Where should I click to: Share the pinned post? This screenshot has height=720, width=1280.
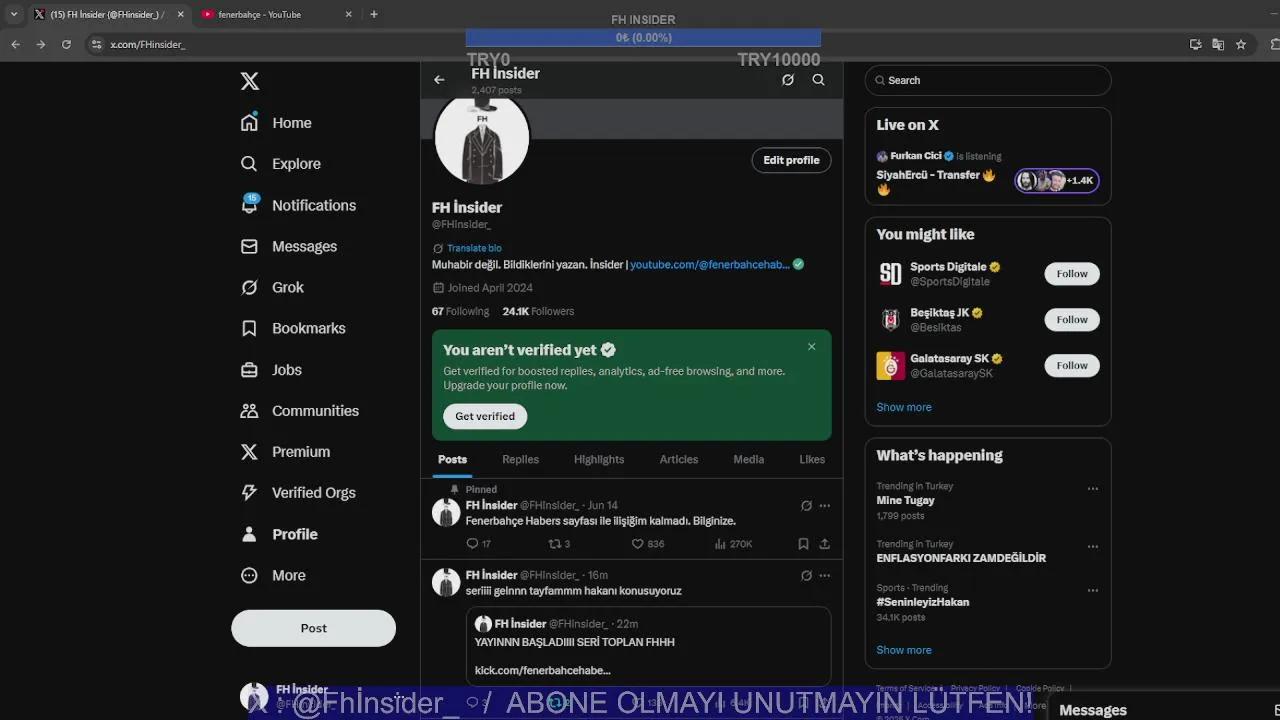[824, 544]
